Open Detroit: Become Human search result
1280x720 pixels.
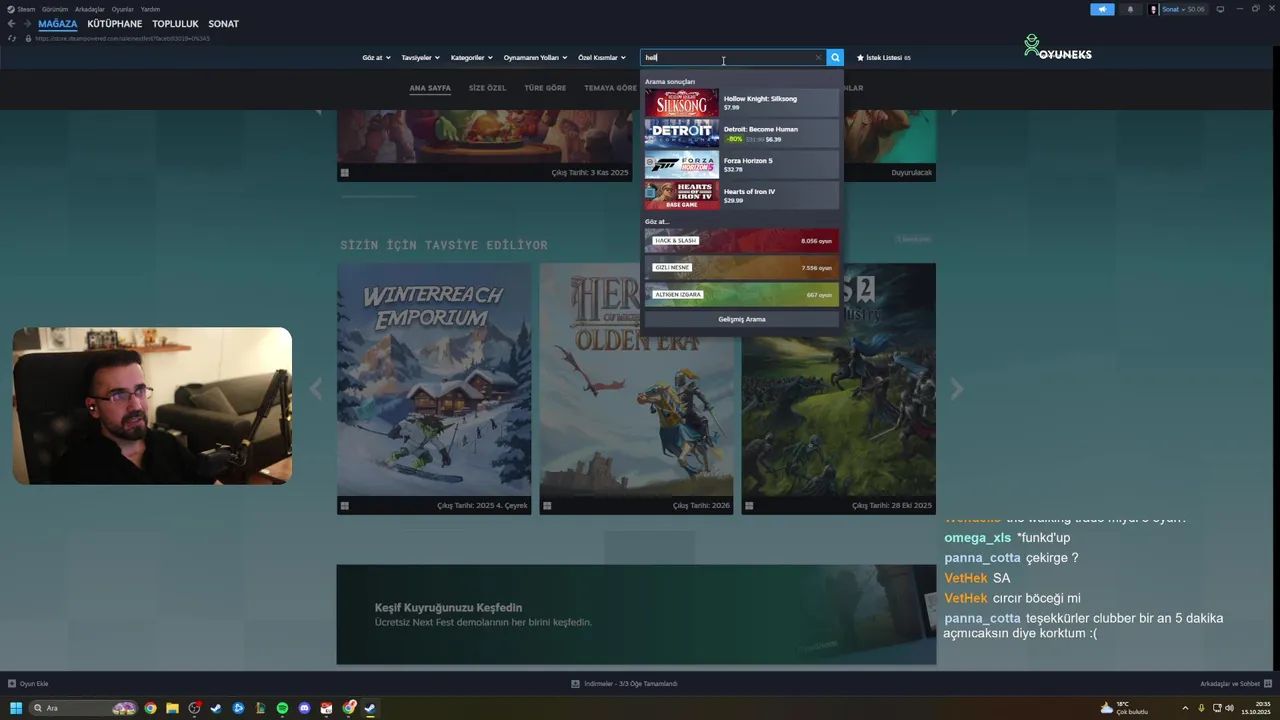click(x=741, y=134)
